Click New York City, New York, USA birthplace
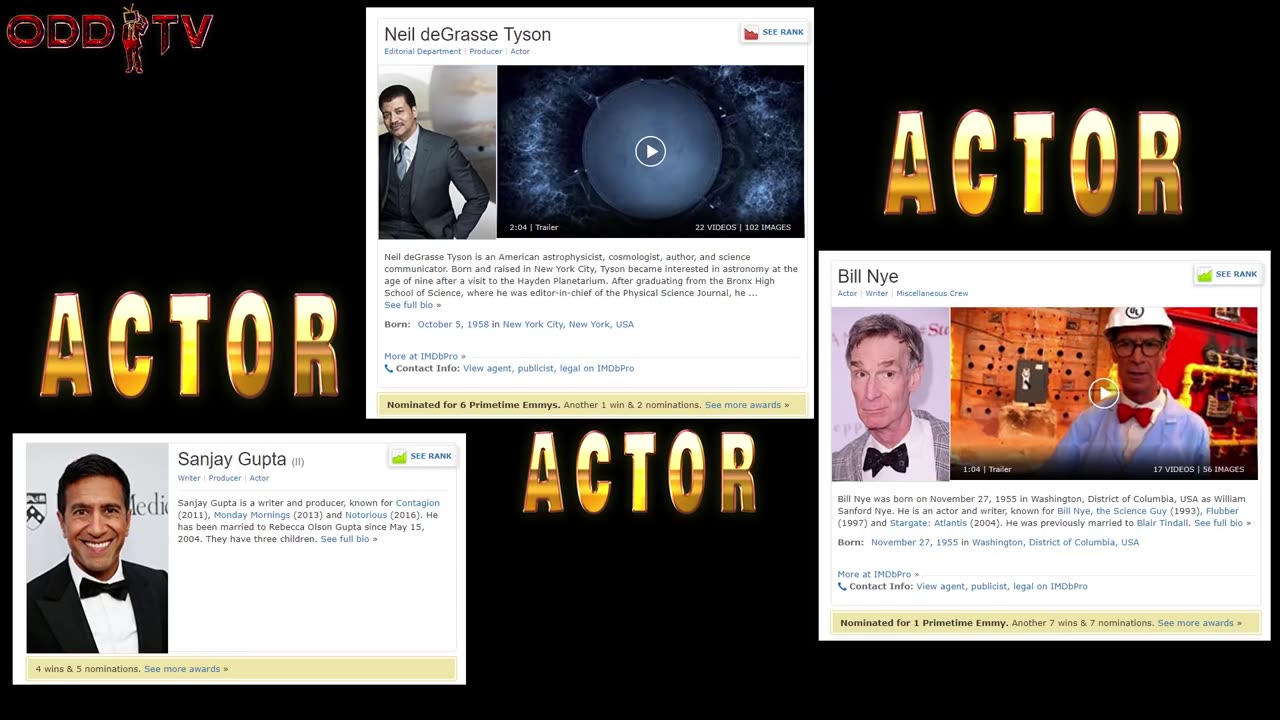The image size is (1280, 720). tap(568, 324)
